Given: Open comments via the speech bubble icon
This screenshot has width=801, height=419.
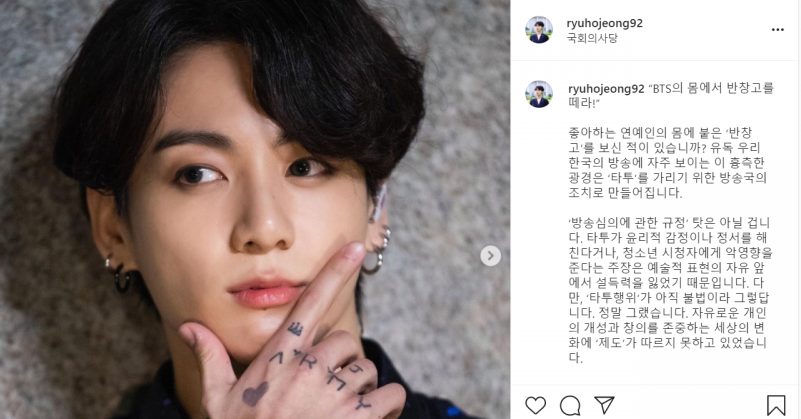Looking at the screenshot, I should pyautogui.click(x=570, y=406).
